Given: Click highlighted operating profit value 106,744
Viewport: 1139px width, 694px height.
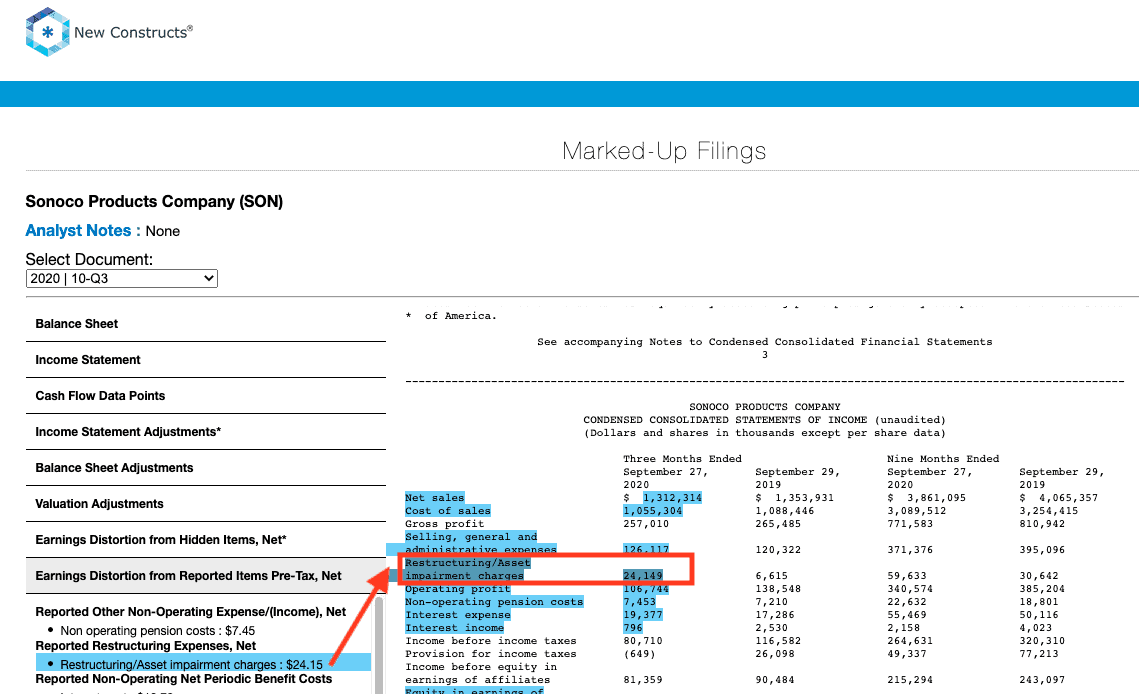Looking at the screenshot, I should [646, 589].
